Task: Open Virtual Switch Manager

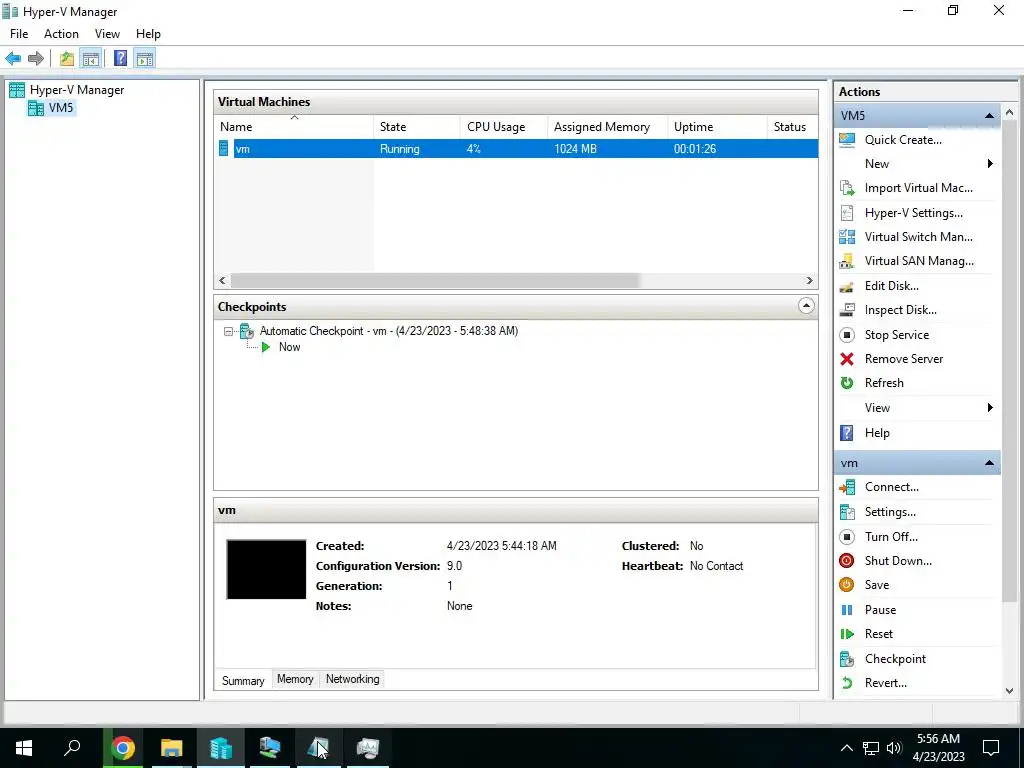Action: [x=918, y=237]
